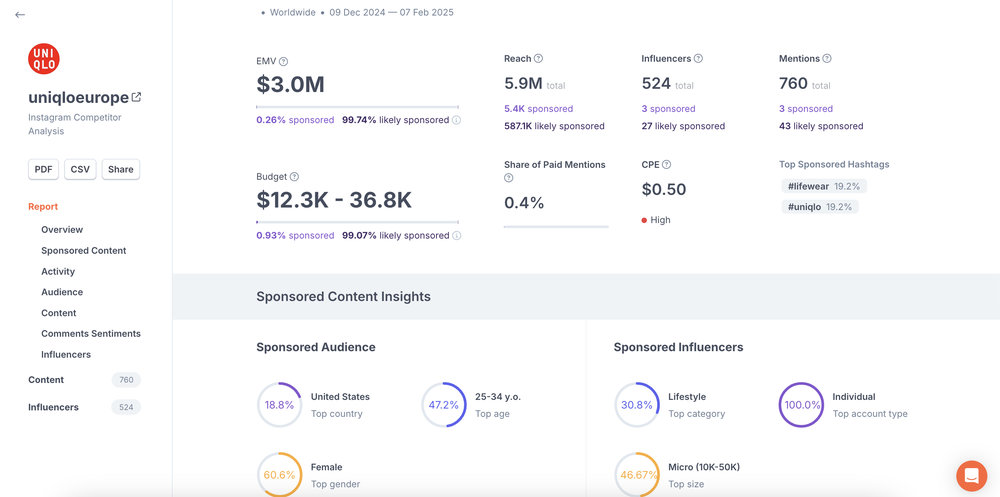Click the date range 09 Dec 2024 — 07 Feb 2025
The image size is (1000, 497).
[392, 12]
